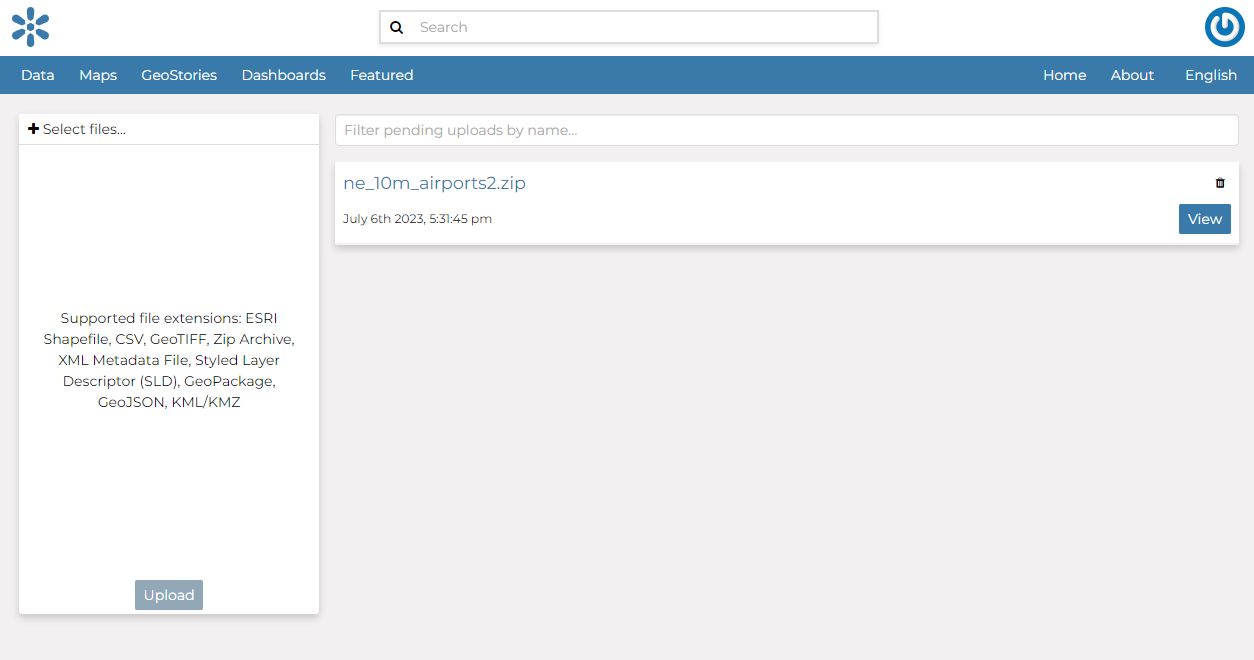
Task: Open the Featured menu
Action: [x=381, y=75]
